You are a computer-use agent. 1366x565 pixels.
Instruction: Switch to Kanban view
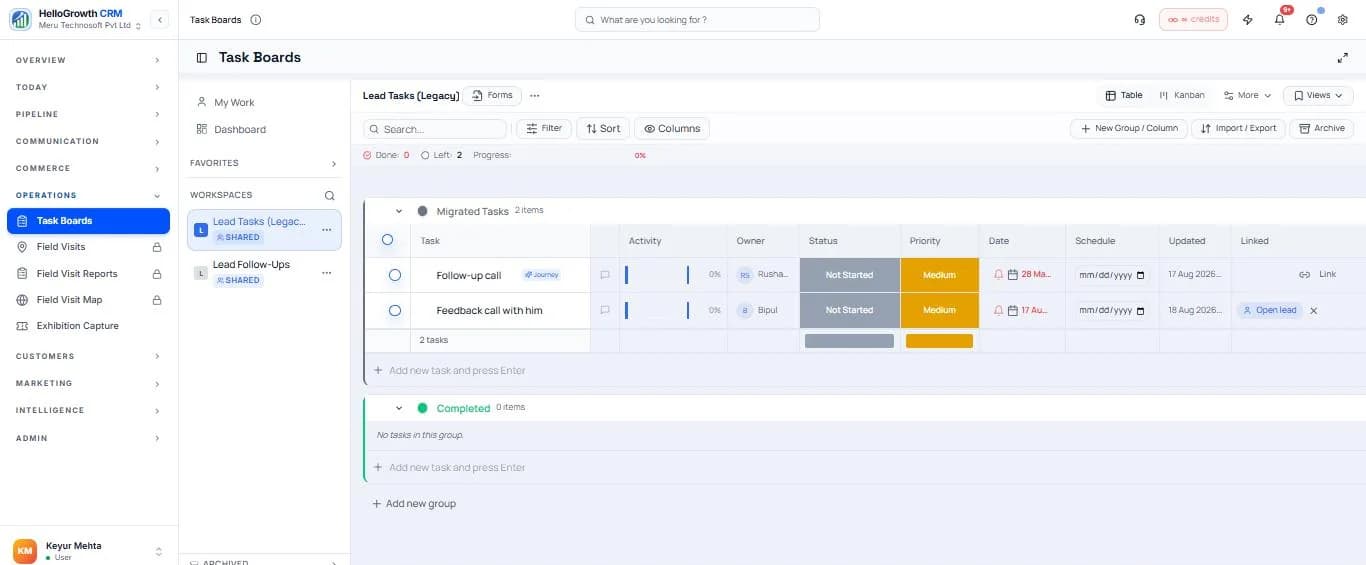coord(1182,96)
